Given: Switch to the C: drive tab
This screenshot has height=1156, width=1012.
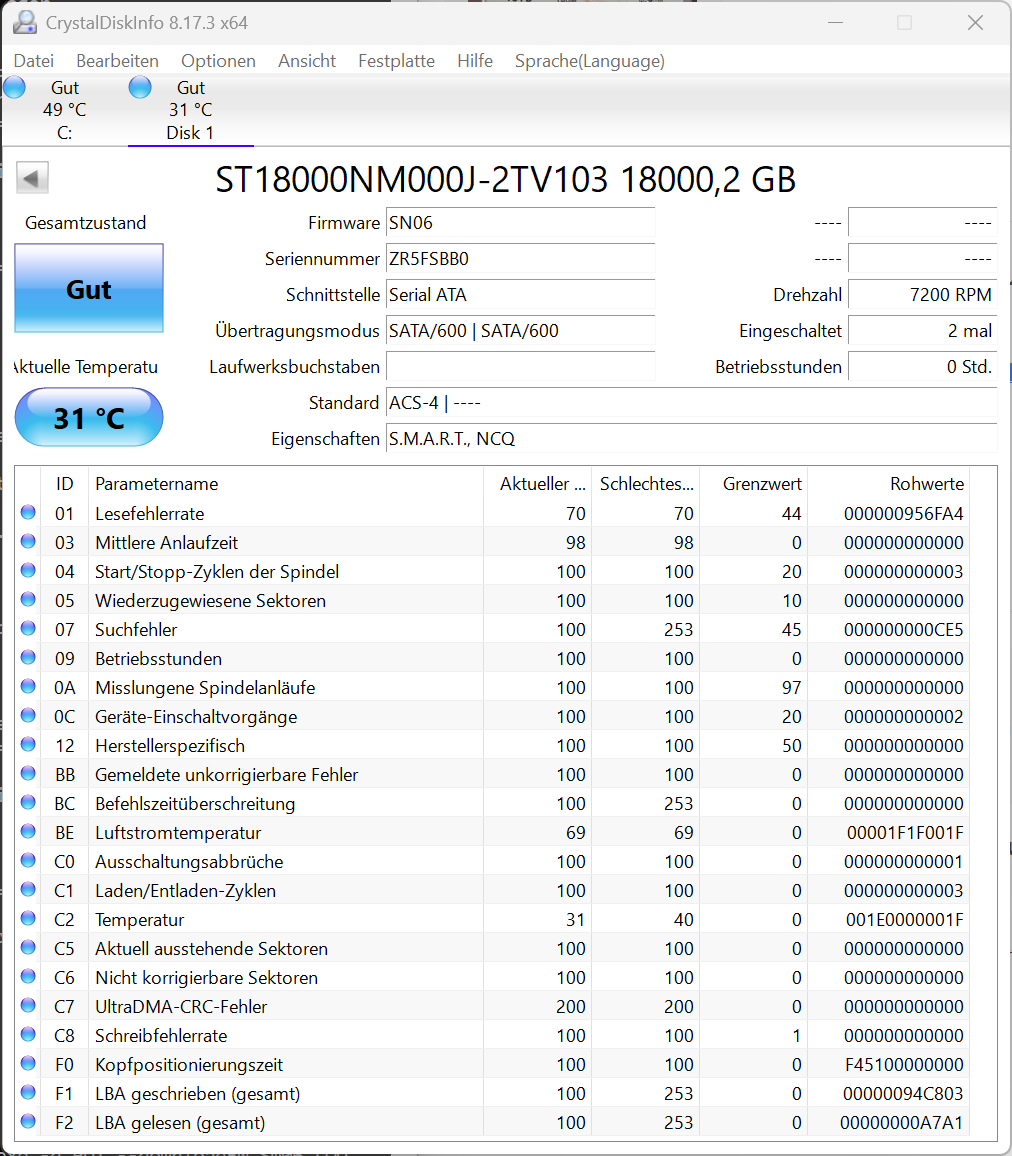Looking at the screenshot, I should coord(64,110).
